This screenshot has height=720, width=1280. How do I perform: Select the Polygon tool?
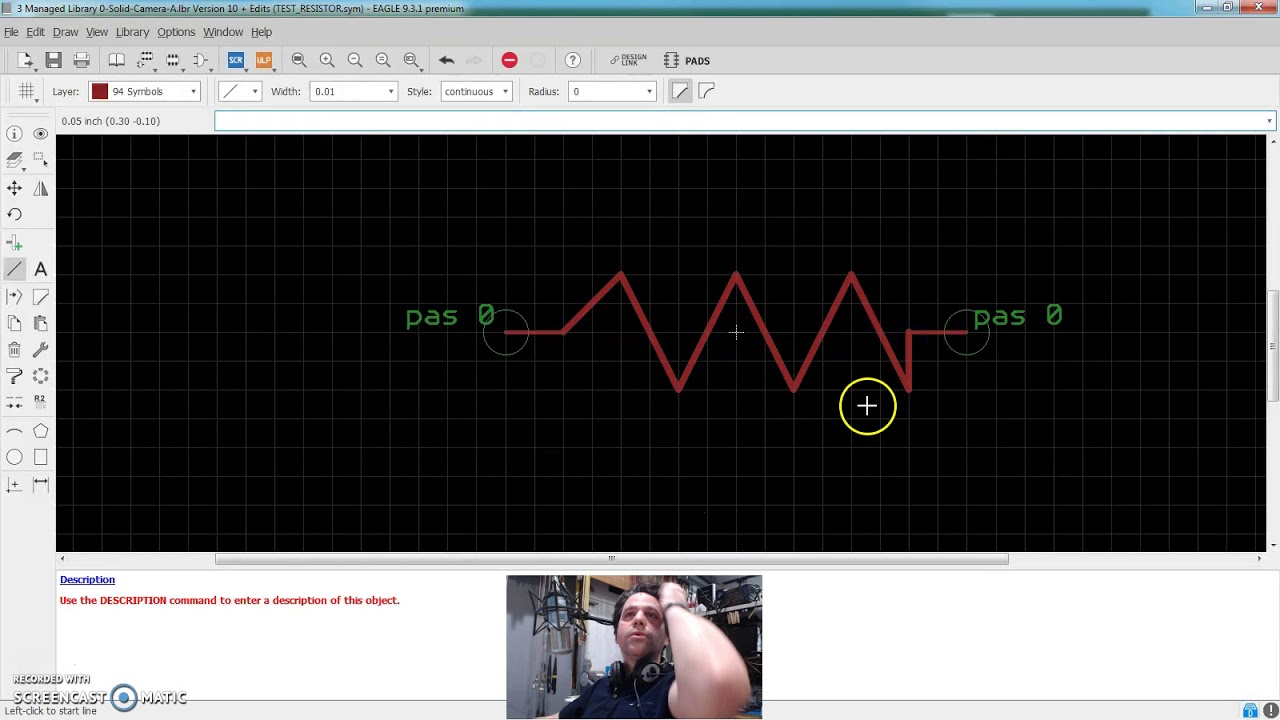40,431
